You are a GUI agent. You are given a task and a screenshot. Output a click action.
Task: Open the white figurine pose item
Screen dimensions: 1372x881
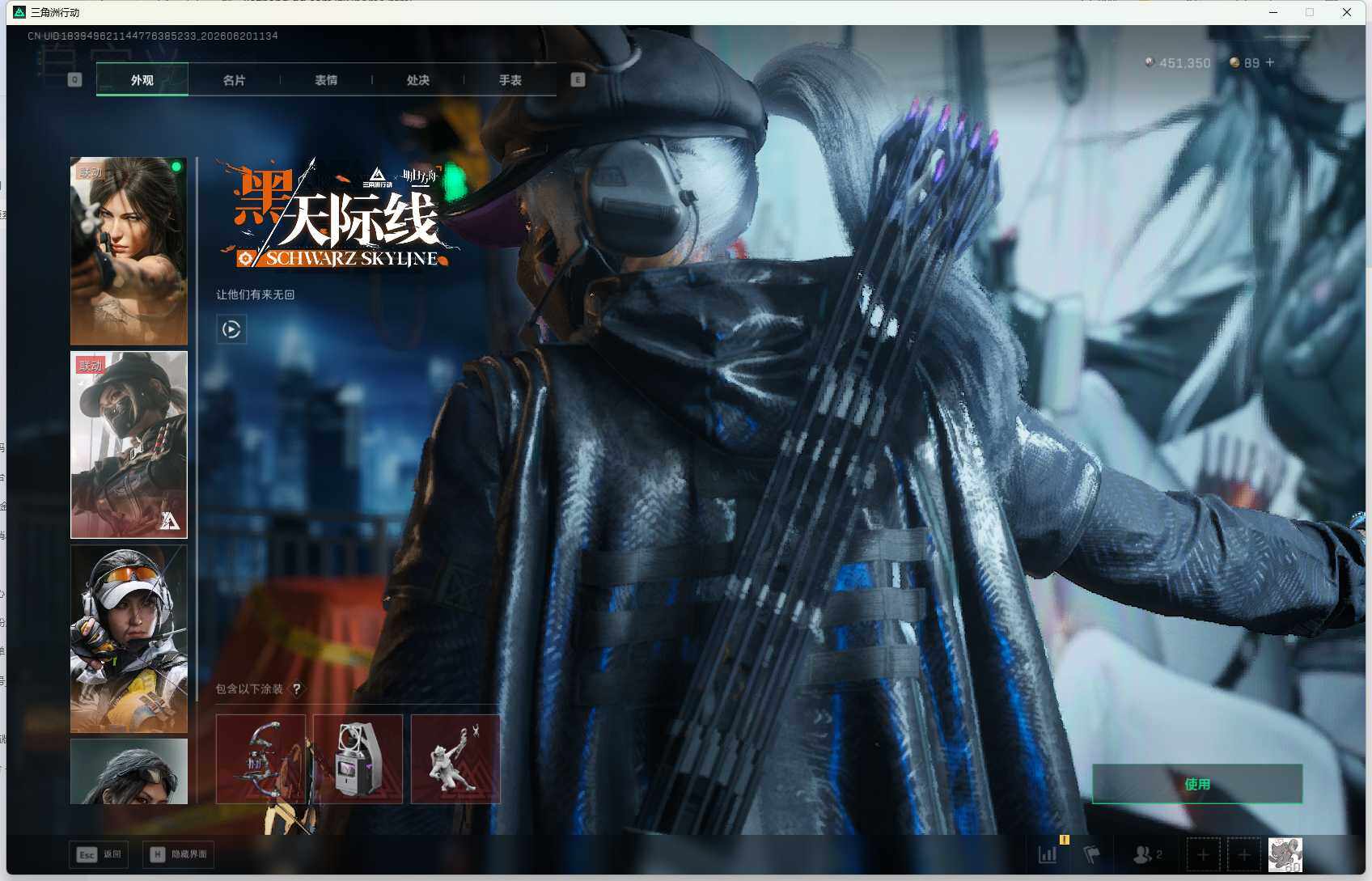[x=455, y=759]
